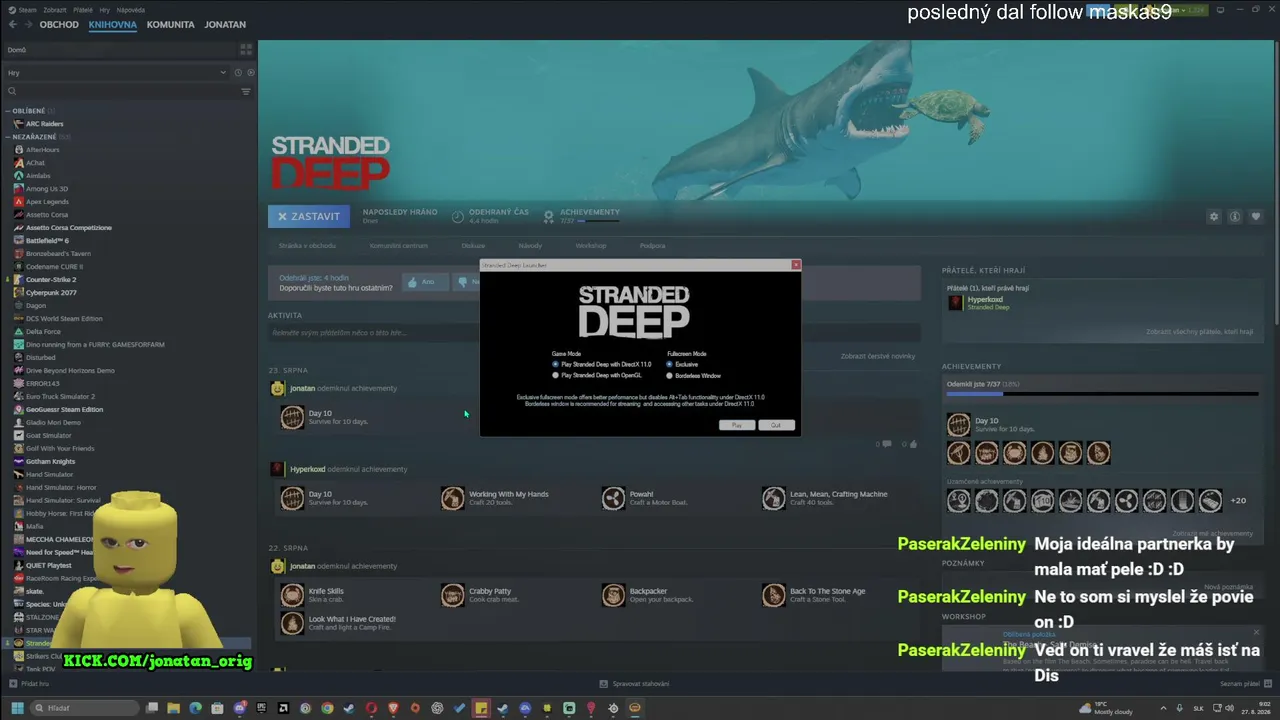Image resolution: width=1280 pixels, height=720 pixels.
Task: Click Quit in Stranded Deep Launcher
Action: pos(776,425)
